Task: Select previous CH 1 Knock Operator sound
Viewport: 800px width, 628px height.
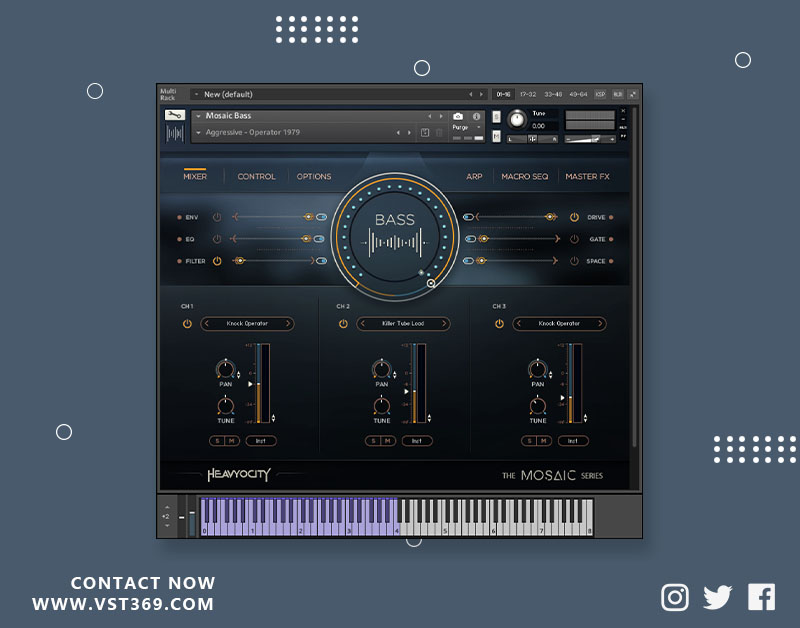Action: (207, 323)
